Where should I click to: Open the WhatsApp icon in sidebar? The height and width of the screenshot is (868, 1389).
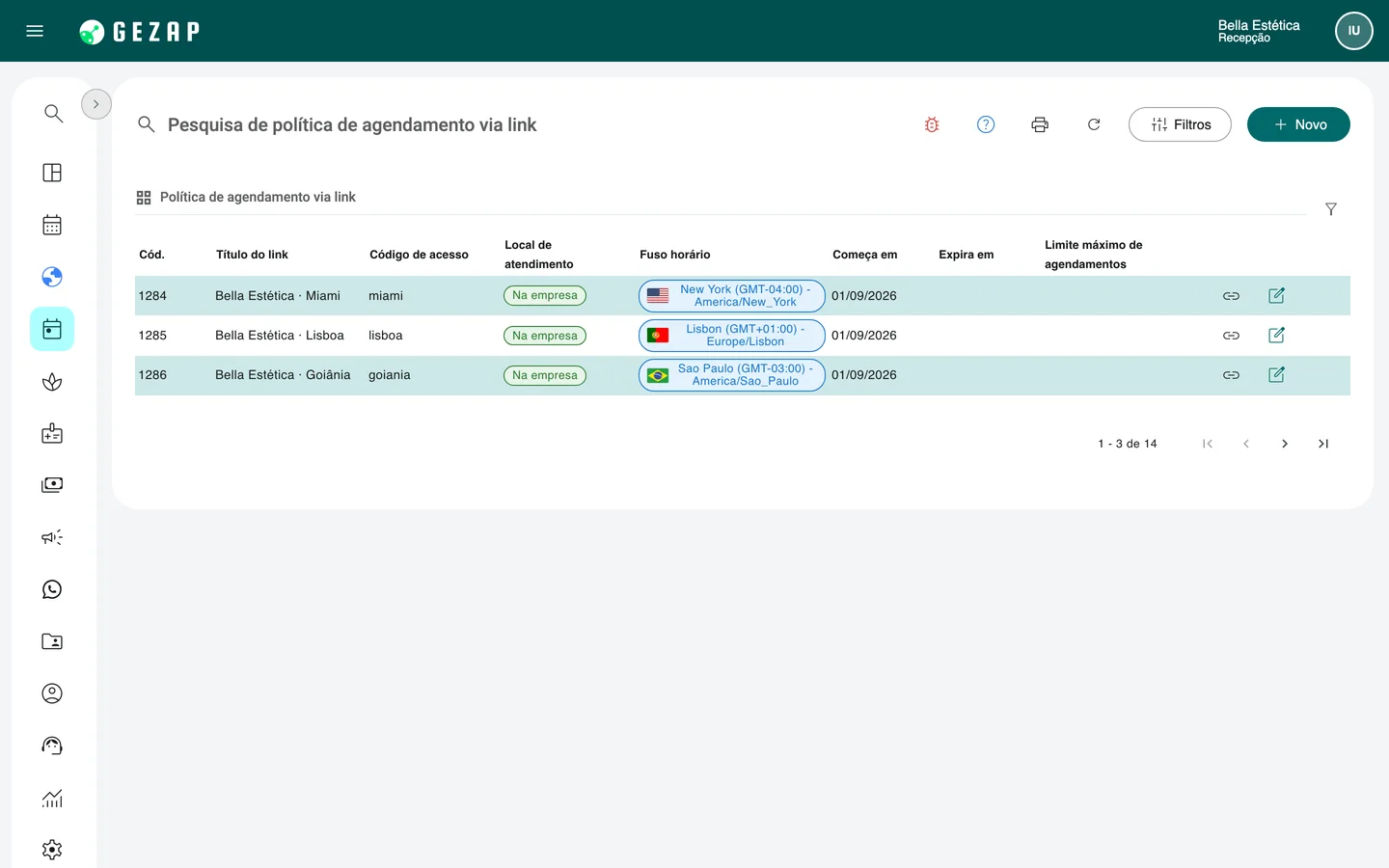(52, 589)
